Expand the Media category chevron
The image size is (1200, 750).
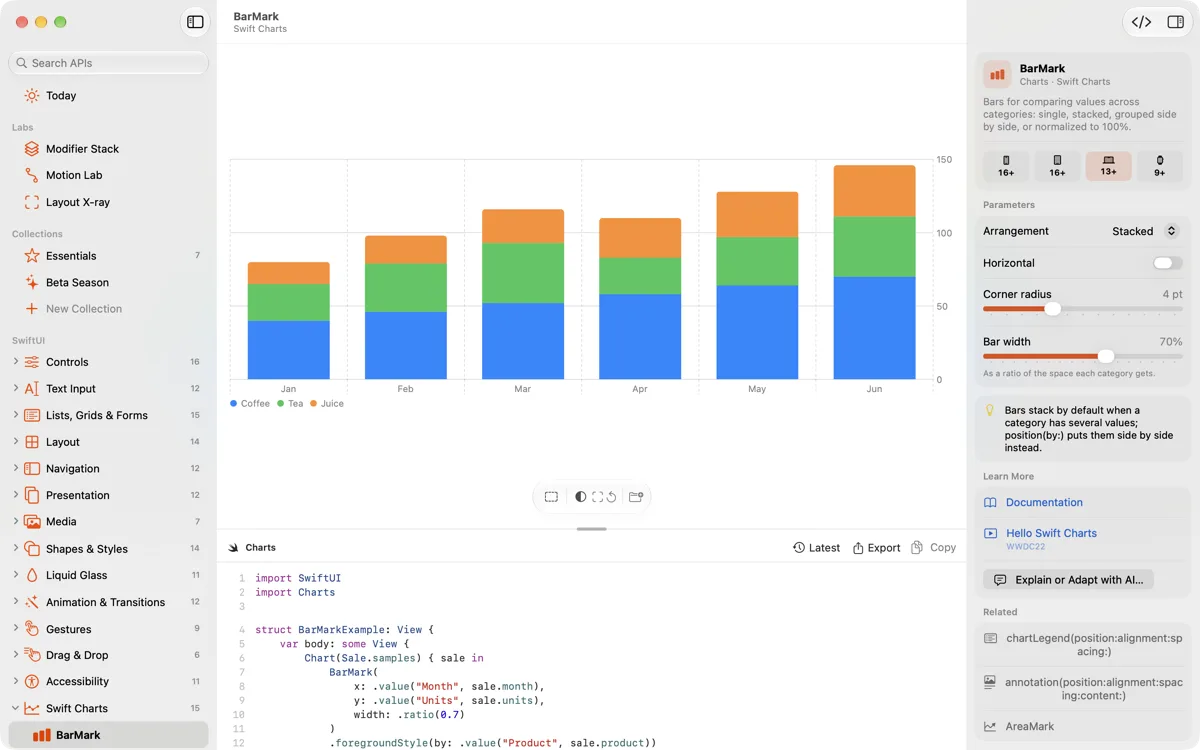click(15, 522)
